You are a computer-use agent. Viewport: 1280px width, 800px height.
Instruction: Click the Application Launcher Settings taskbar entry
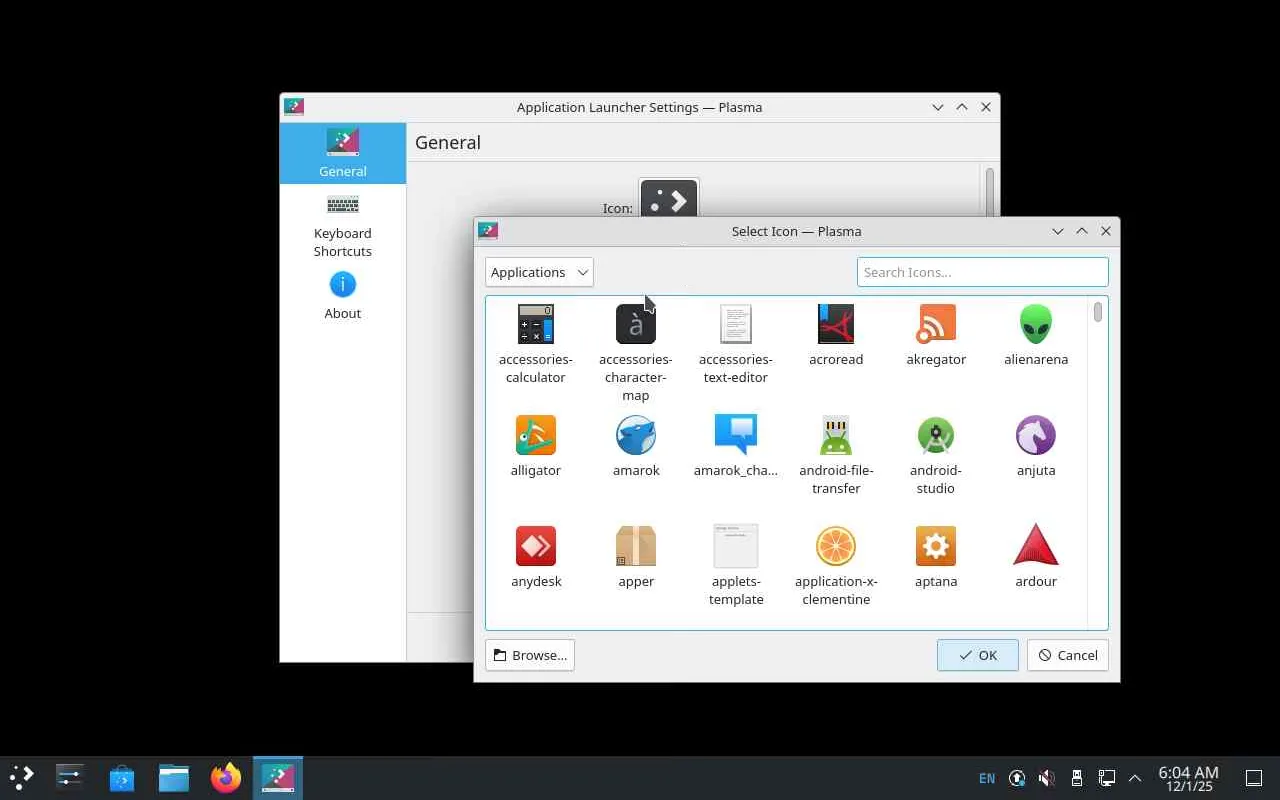278,777
